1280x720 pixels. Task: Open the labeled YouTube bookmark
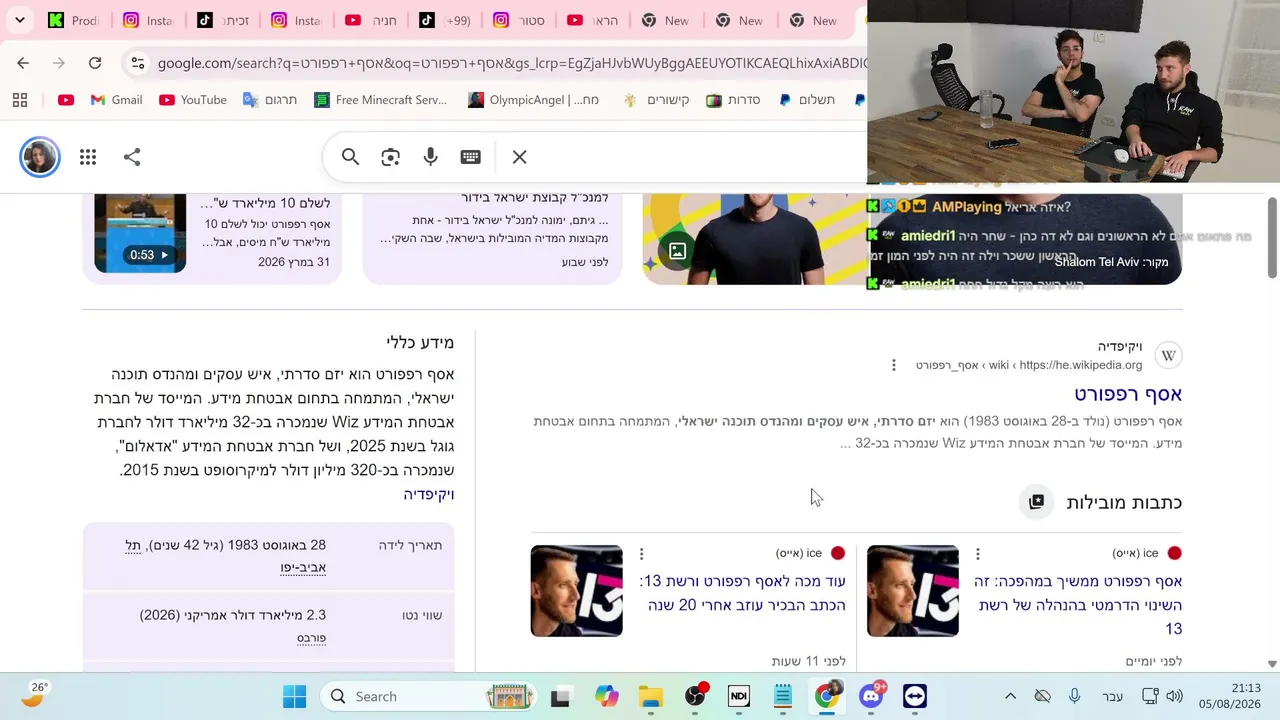[x=193, y=100]
